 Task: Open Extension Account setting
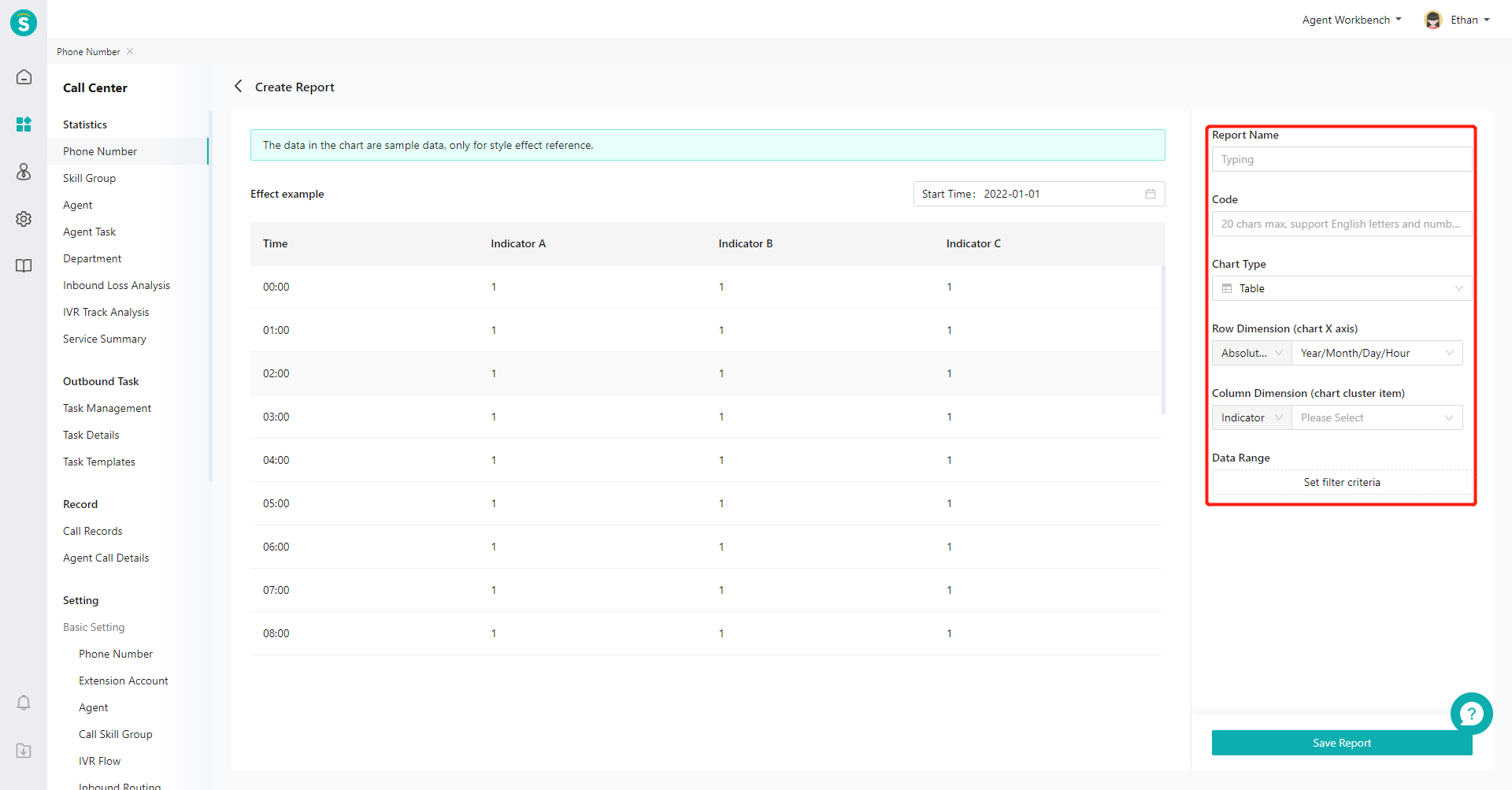[124, 681]
